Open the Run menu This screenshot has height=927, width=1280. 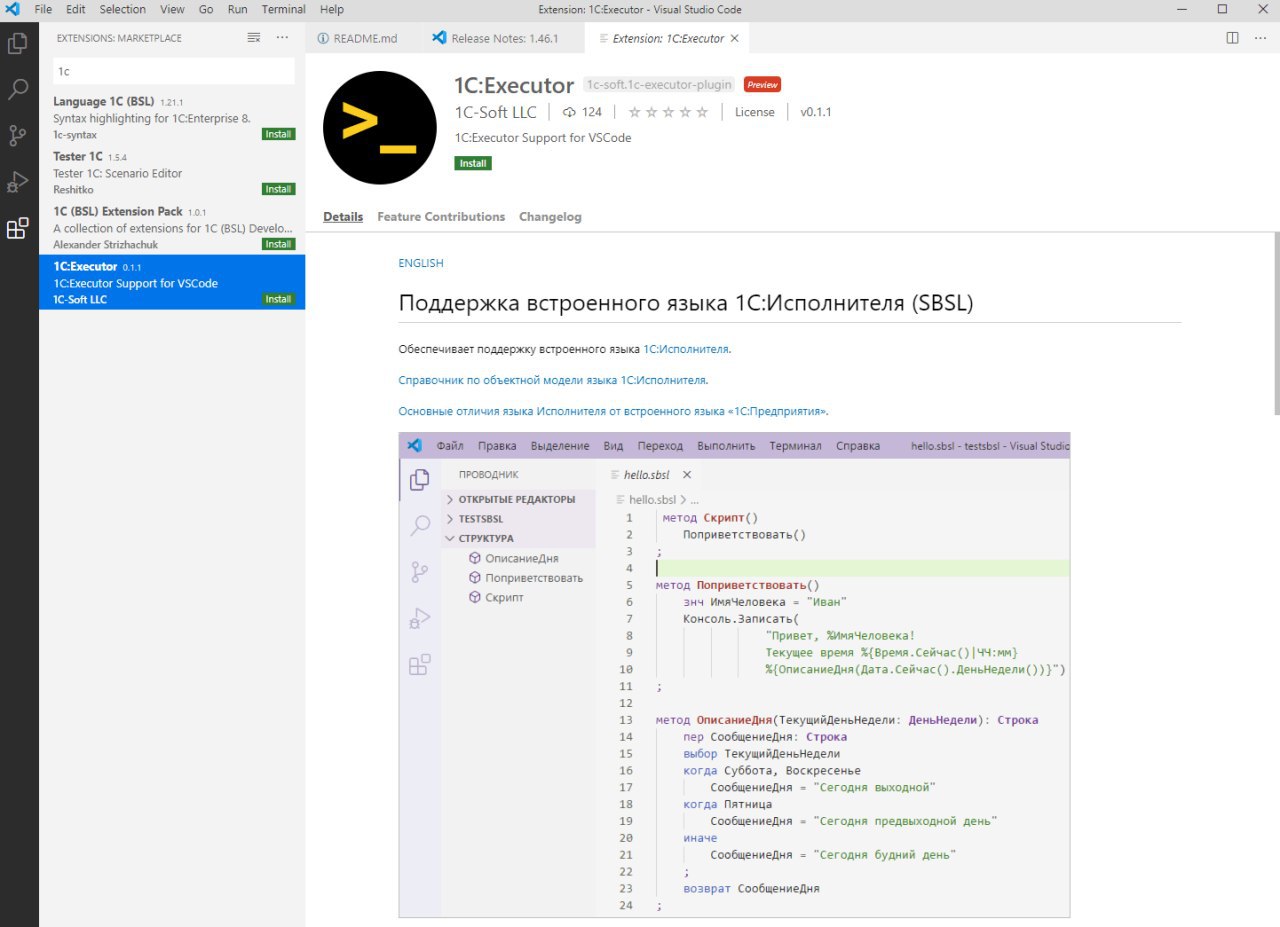(237, 9)
